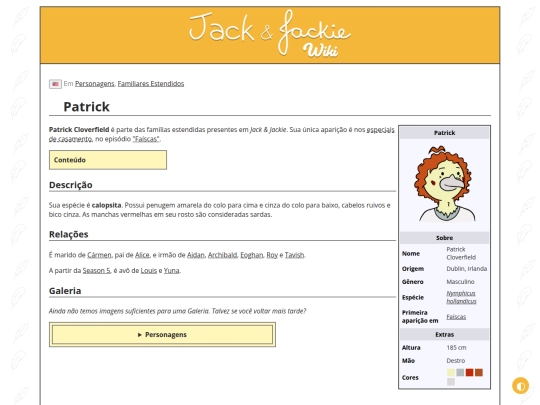The height and width of the screenshot is (405, 540).
Task: Click the "Masculino" gender value
Action: (460, 282)
